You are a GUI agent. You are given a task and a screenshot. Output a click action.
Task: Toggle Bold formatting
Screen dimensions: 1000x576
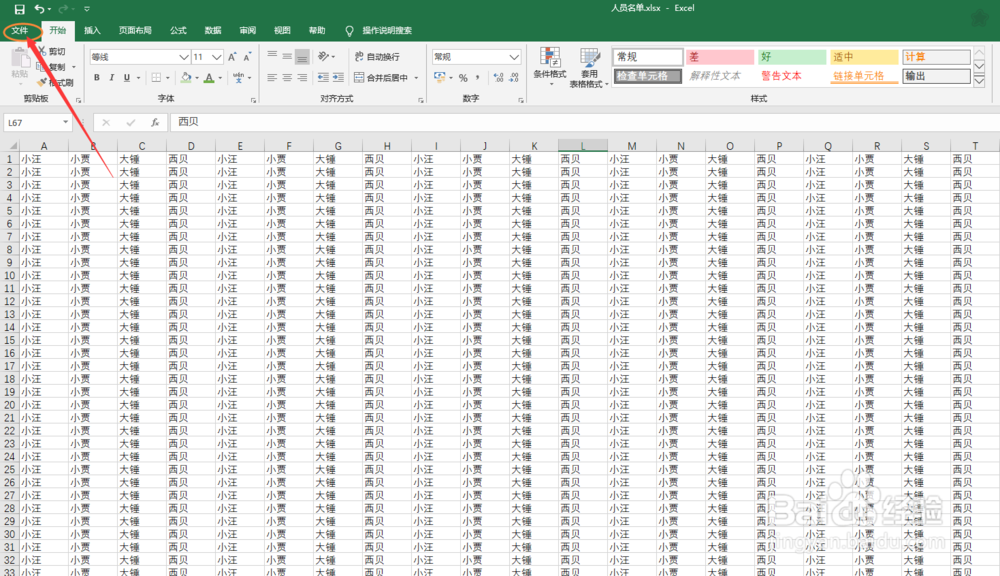(x=96, y=78)
